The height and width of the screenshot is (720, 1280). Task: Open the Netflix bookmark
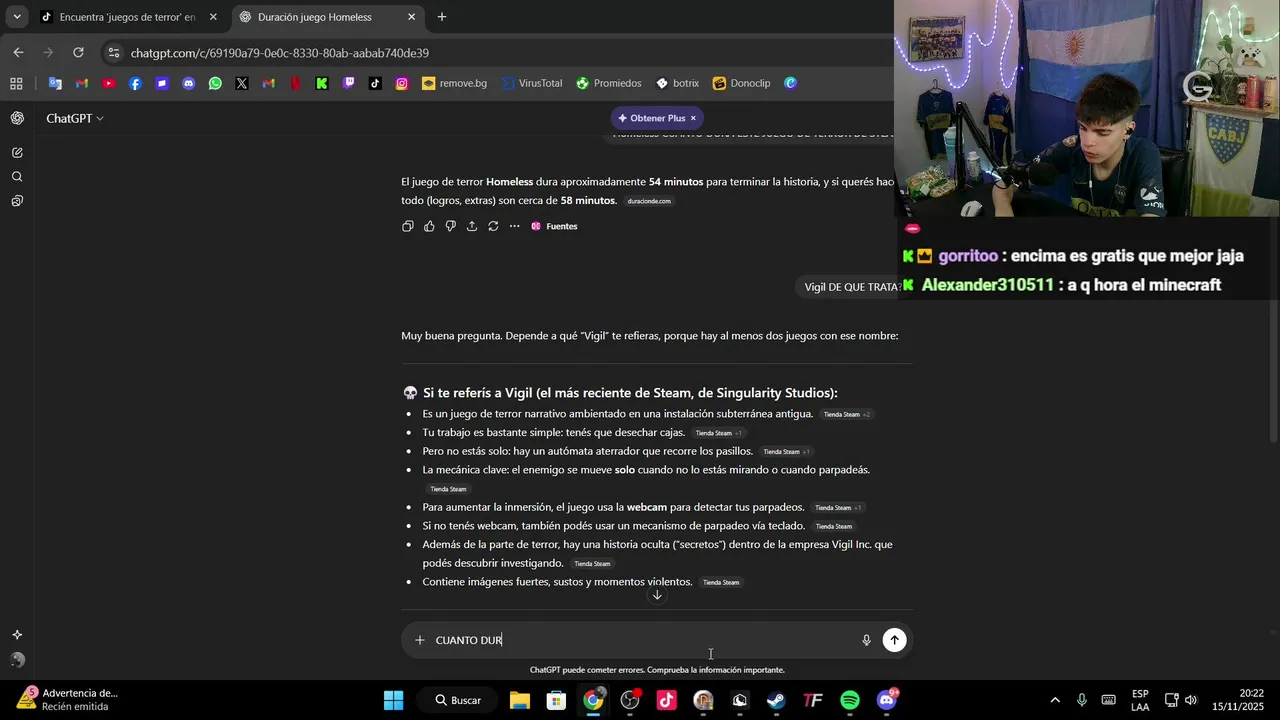pos(295,83)
